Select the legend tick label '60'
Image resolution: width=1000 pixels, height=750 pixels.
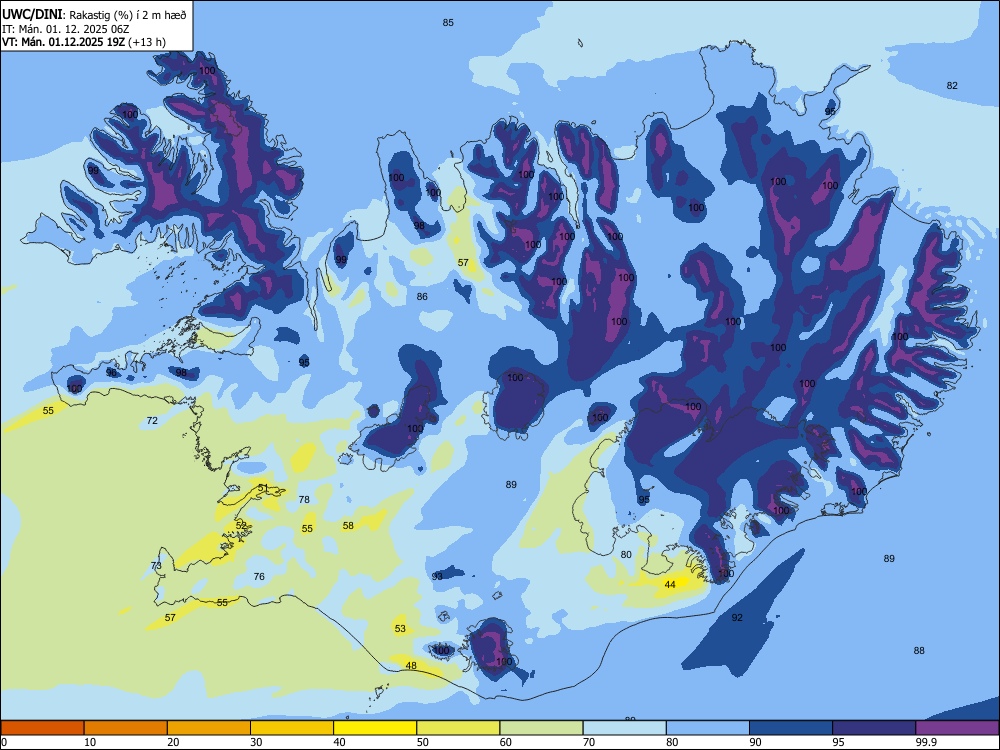click(x=506, y=742)
